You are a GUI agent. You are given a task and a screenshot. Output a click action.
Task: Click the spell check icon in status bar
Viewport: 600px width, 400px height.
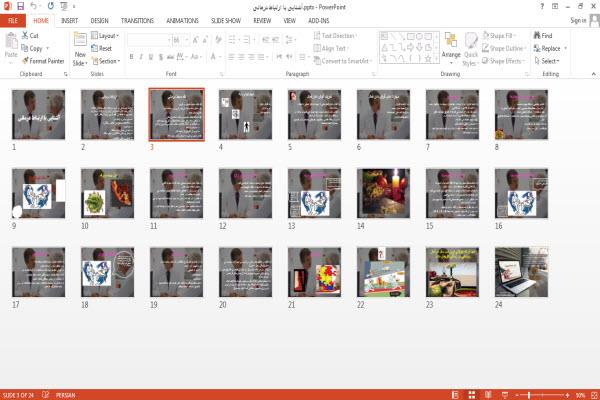tap(46, 395)
